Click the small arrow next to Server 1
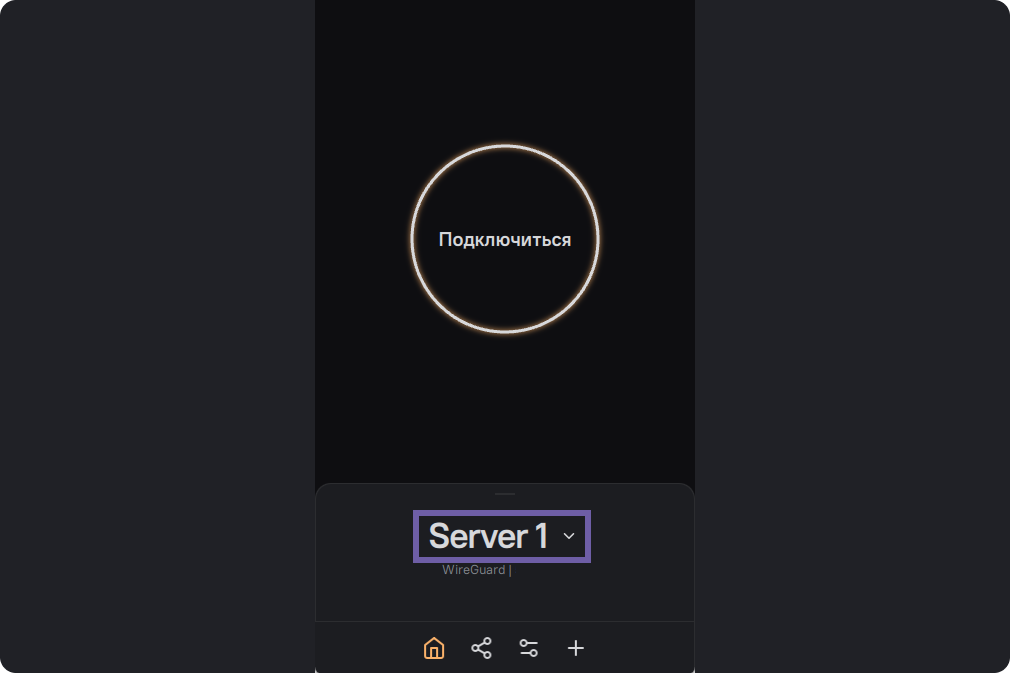Image resolution: width=1010 pixels, height=673 pixels. click(x=569, y=536)
